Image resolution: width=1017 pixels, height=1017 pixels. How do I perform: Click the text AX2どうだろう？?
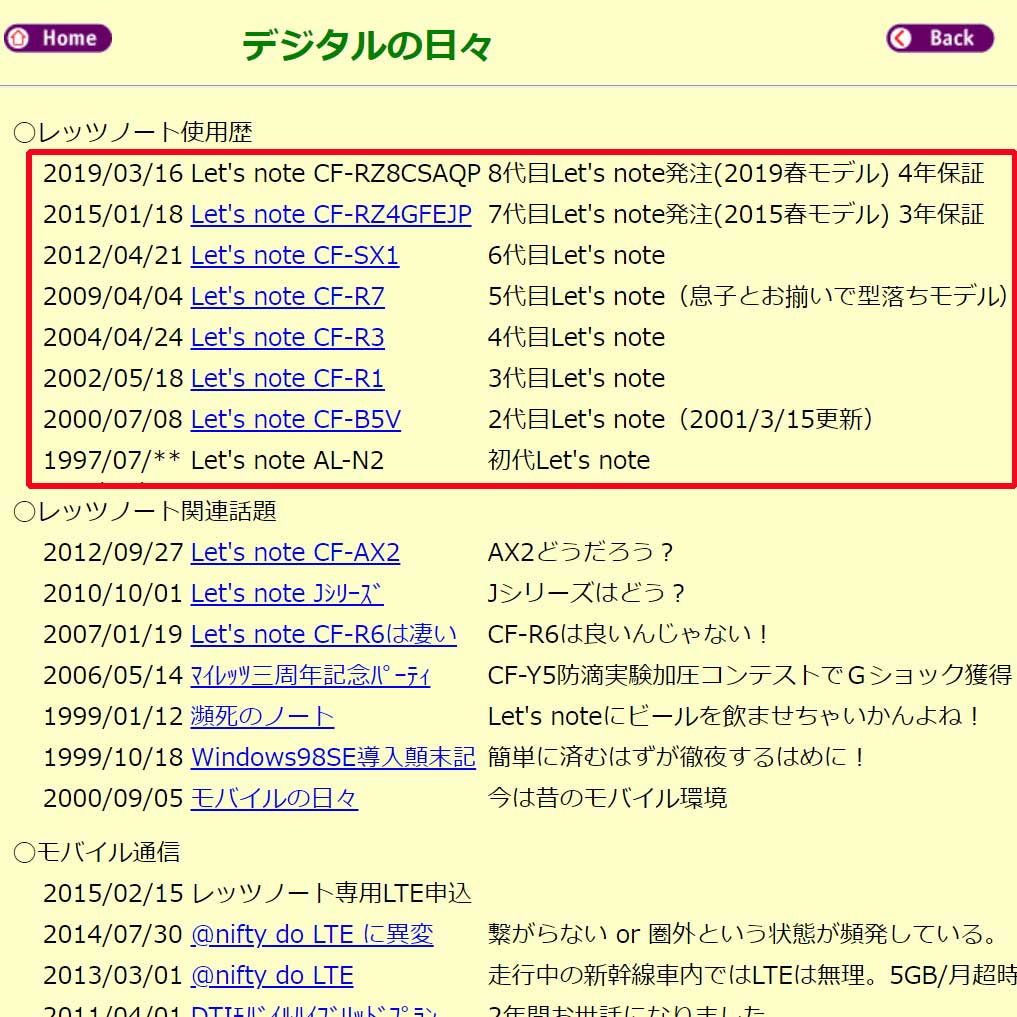point(581,552)
